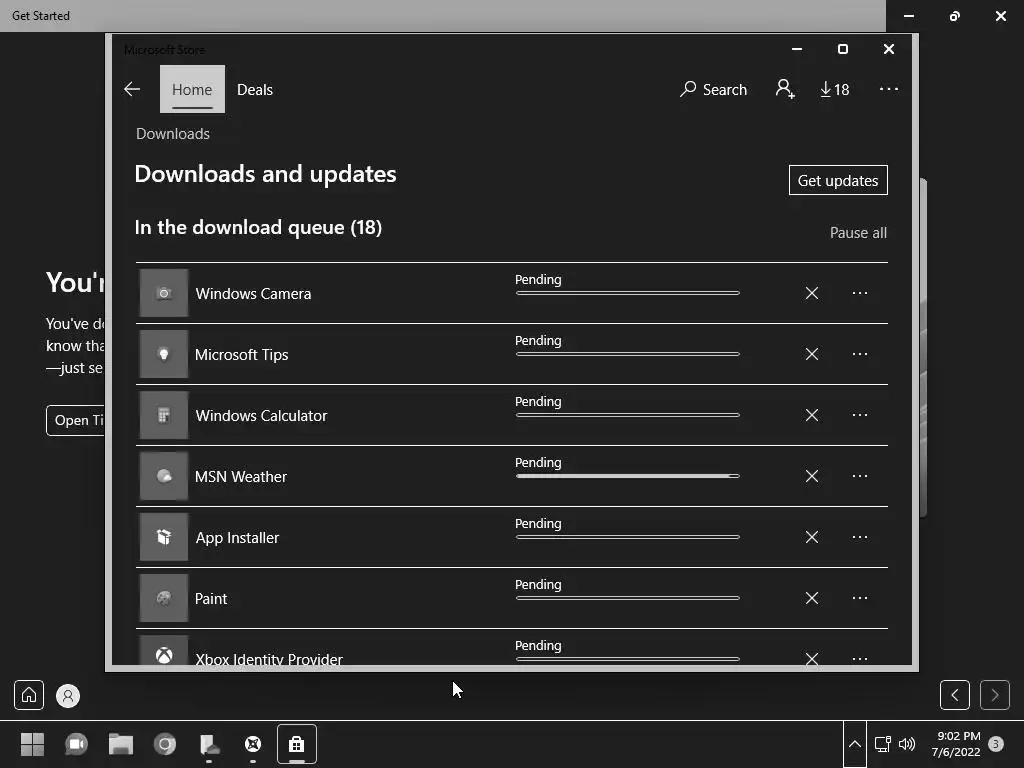Open Search in Microsoft Store
The height and width of the screenshot is (768, 1024).
(713, 89)
